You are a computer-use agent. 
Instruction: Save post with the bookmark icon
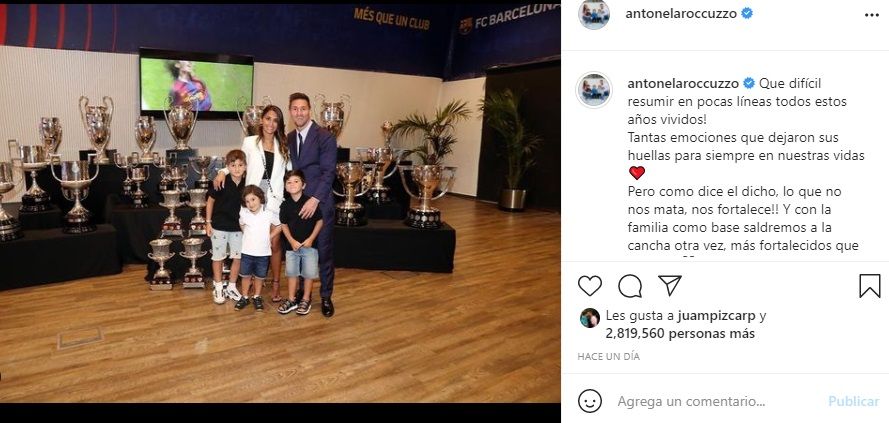click(x=870, y=286)
